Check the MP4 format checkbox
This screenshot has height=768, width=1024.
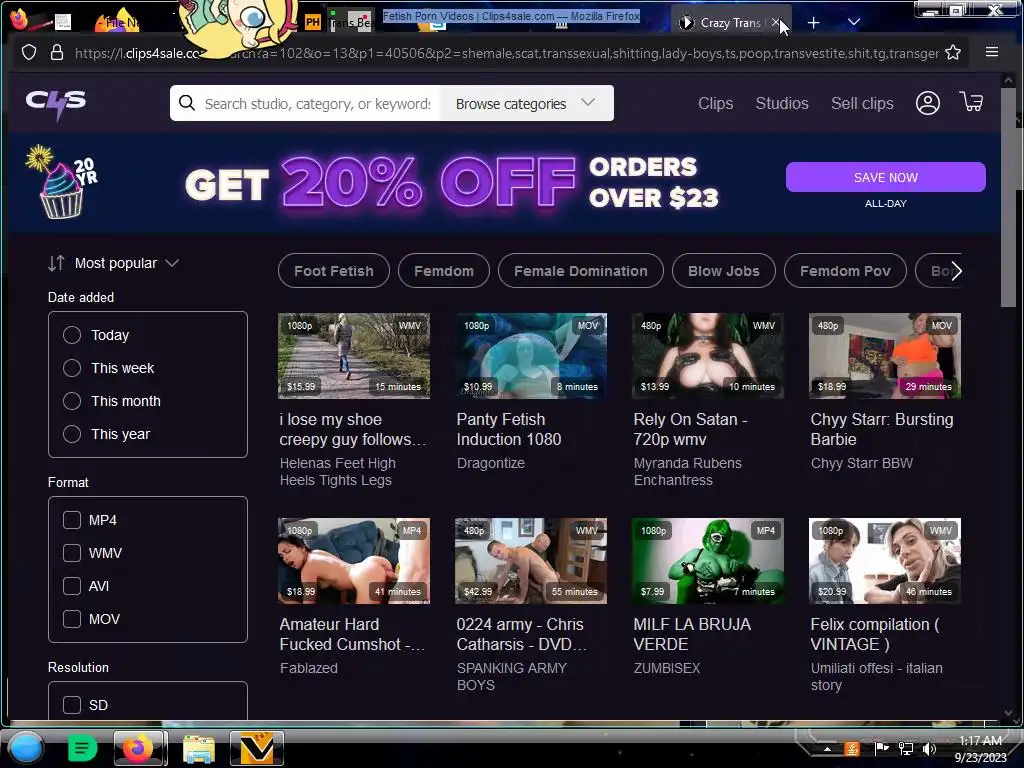pos(72,520)
